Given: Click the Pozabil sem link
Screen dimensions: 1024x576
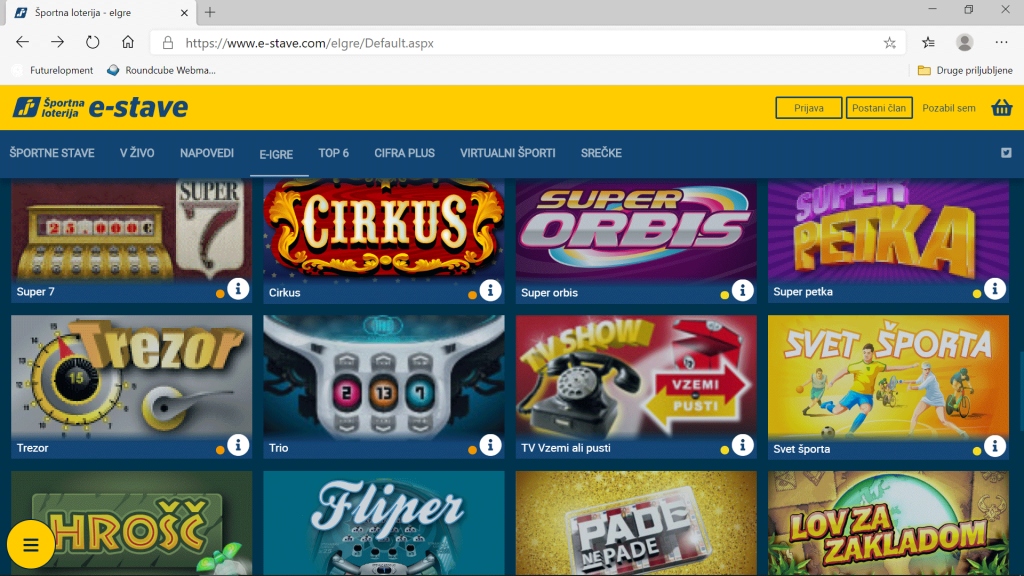Looking at the screenshot, I should [x=949, y=108].
